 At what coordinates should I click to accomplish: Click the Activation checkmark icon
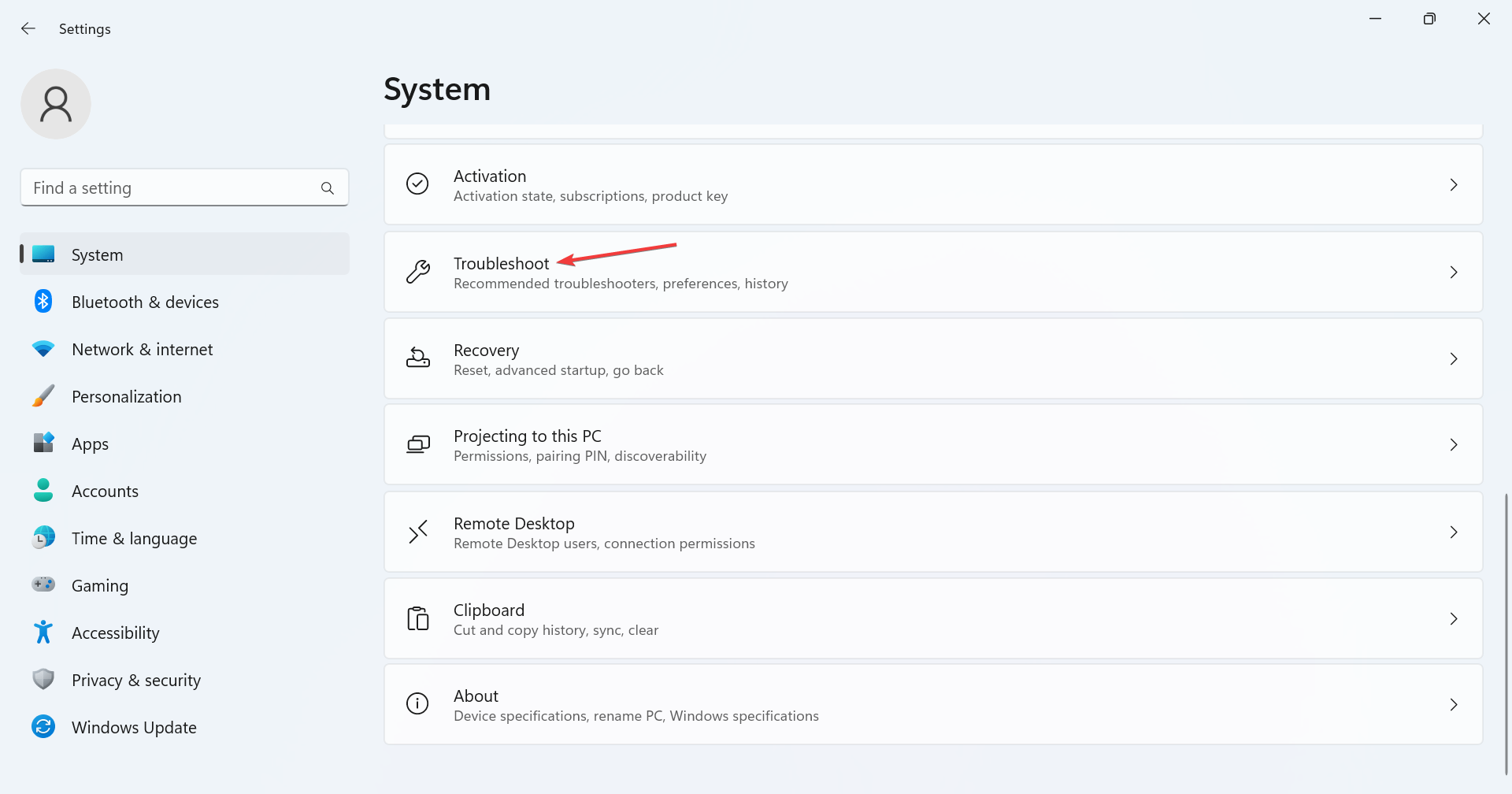[417, 184]
